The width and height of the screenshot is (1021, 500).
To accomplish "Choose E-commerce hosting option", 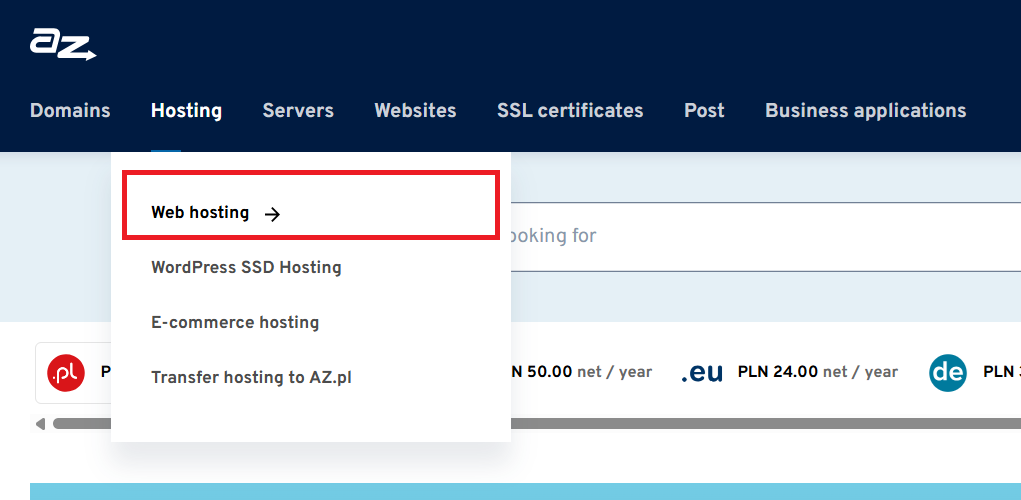I will tap(235, 322).
